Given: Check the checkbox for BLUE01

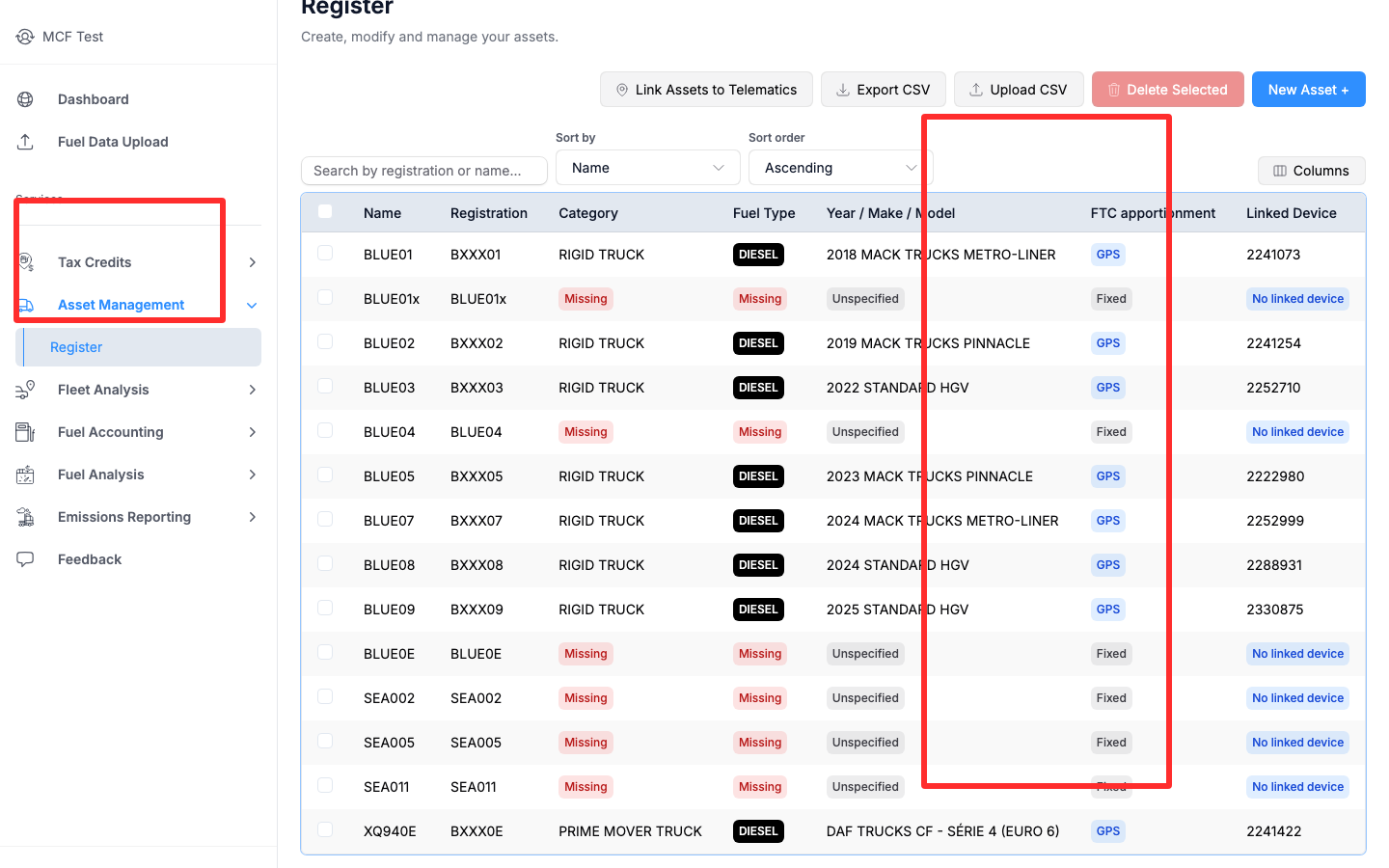Looking at the screenshot, I should tap(325, 254).
